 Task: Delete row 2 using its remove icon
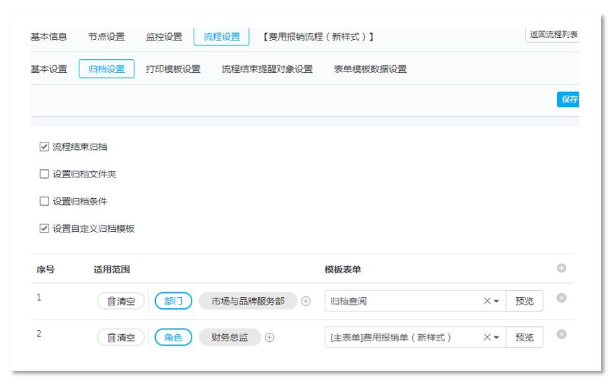point(561,334)
